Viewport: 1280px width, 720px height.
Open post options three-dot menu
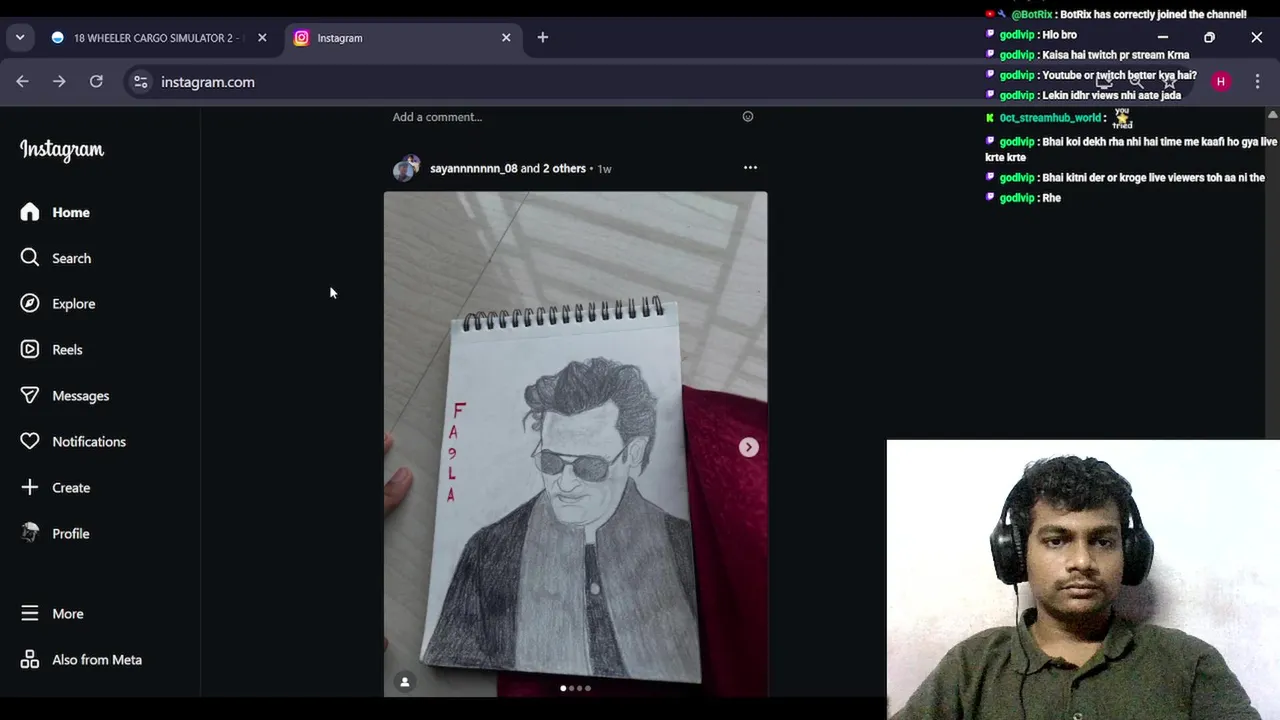[x=750, y=168]
